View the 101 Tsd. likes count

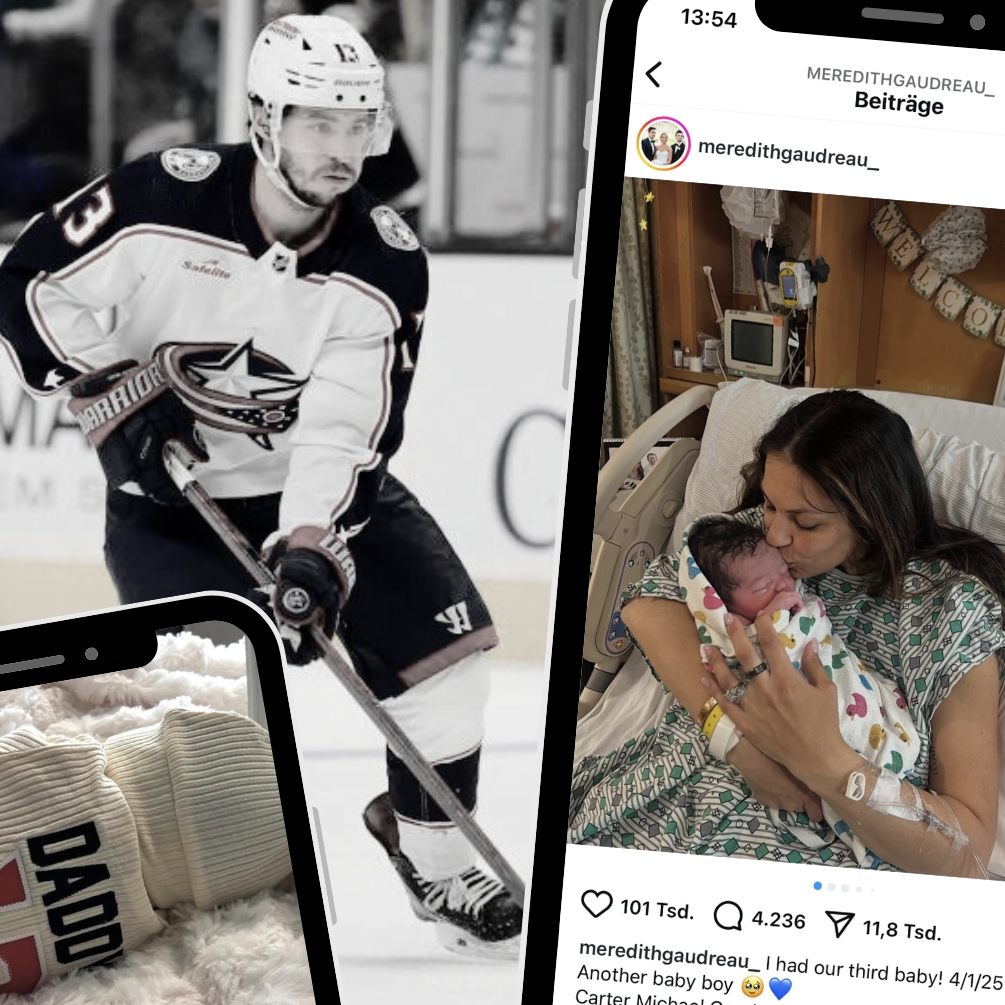point(656,908)
